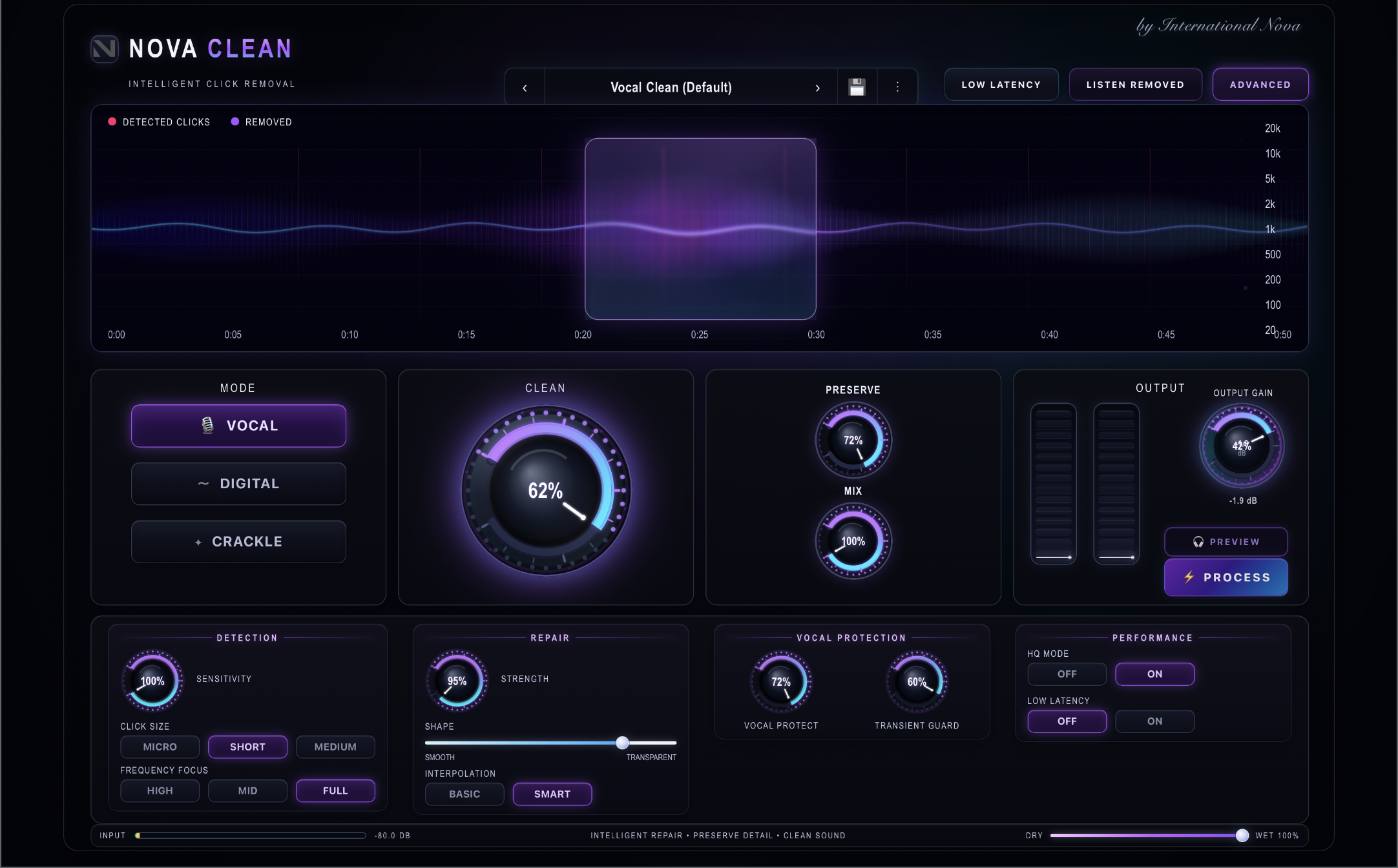Click the 0:40 timeline marker
Viewport: 1398px width, 868px height.
click(1049, 335)
